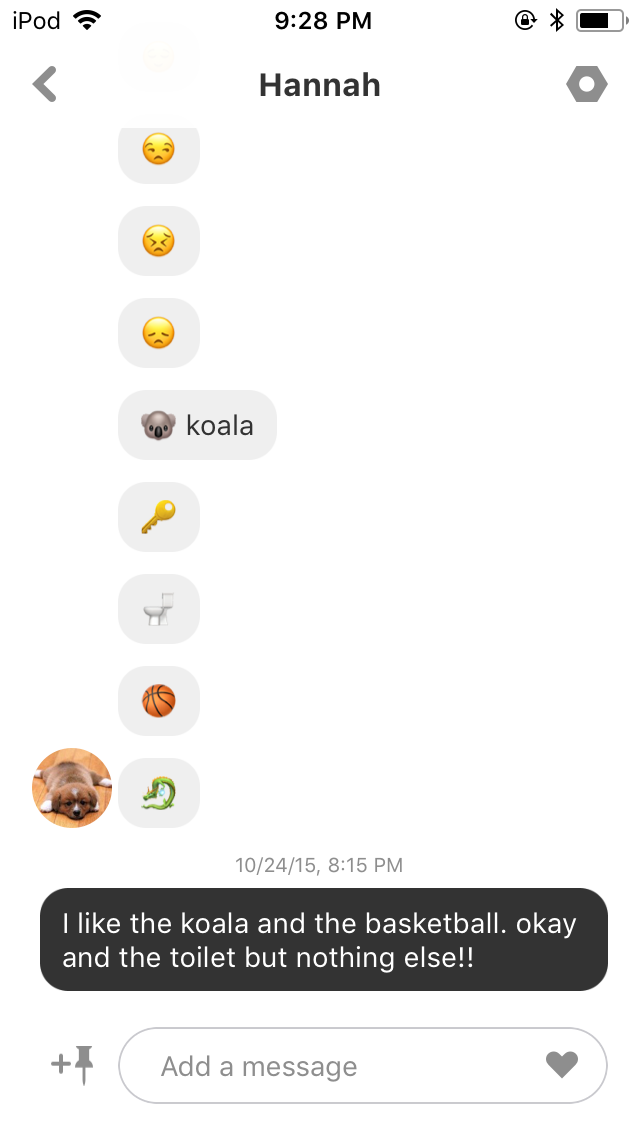Tap the 10/24/15 timestamp label
640x1136 pixels.
pyautogui.click(x=319, y=864)
